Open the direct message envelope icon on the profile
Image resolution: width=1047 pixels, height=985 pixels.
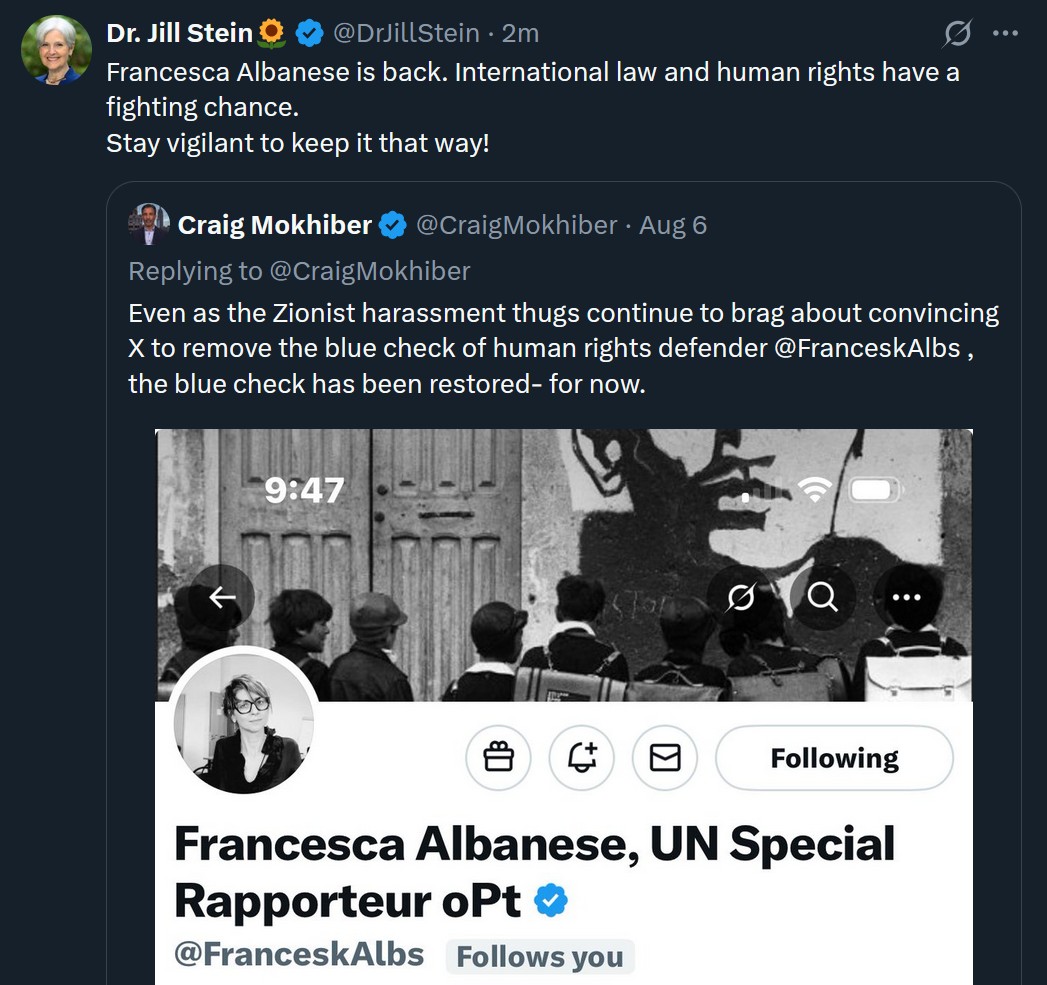[664, 758]
